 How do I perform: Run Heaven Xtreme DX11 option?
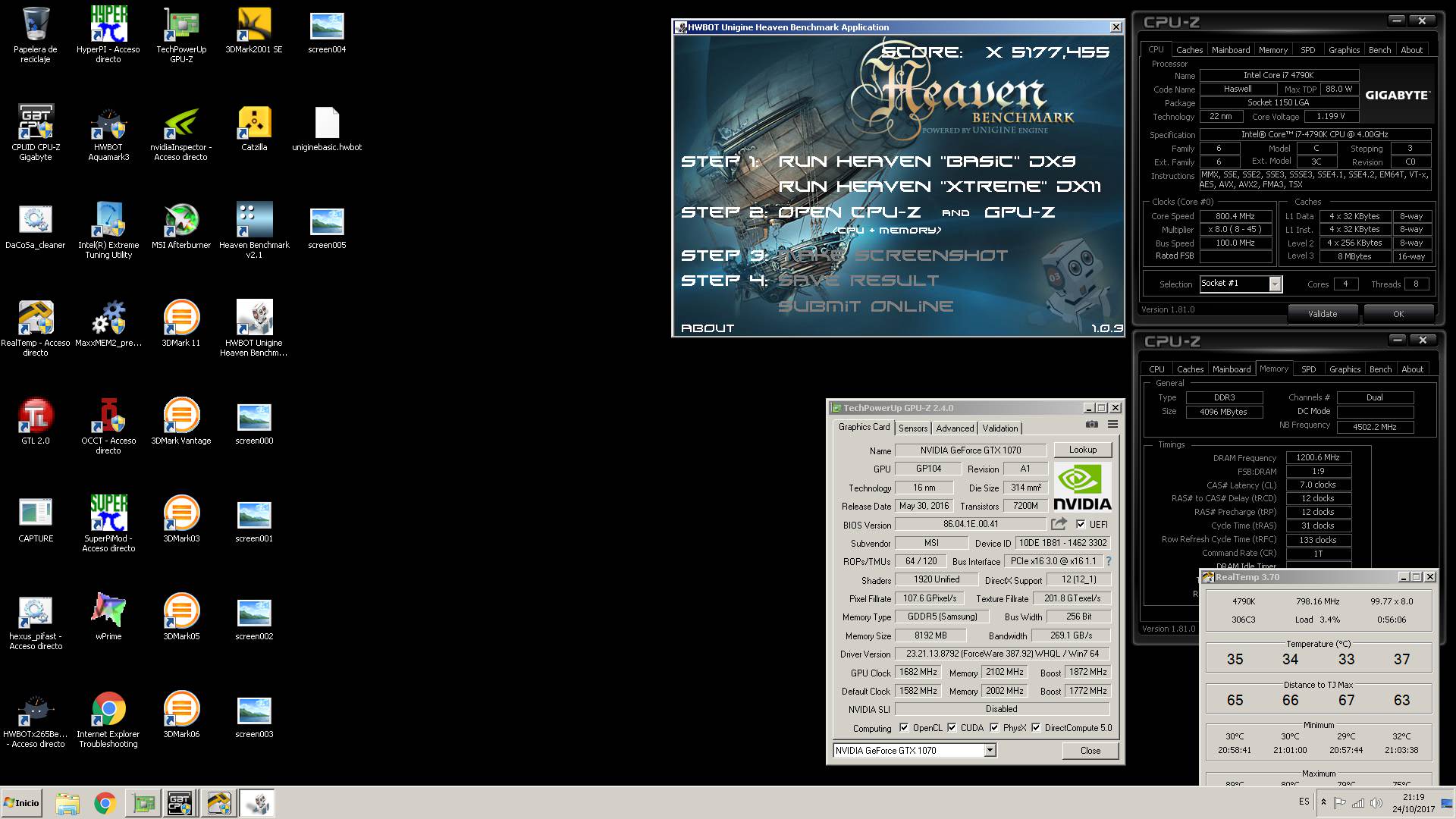point(940,187)
